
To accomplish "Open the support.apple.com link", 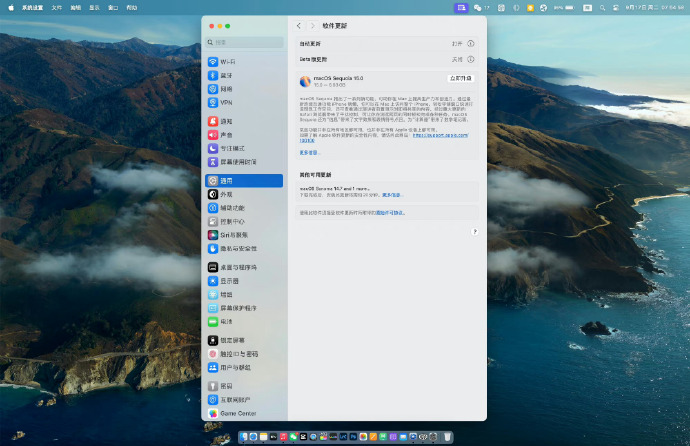I will (440, 135).
